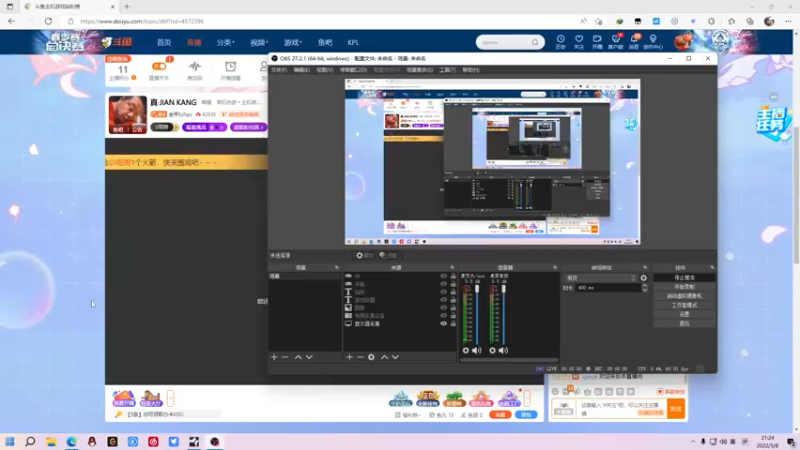The image size is (800, 450).
Task: Toggle visibility eye of the image source
Action: tap(443, 308)
